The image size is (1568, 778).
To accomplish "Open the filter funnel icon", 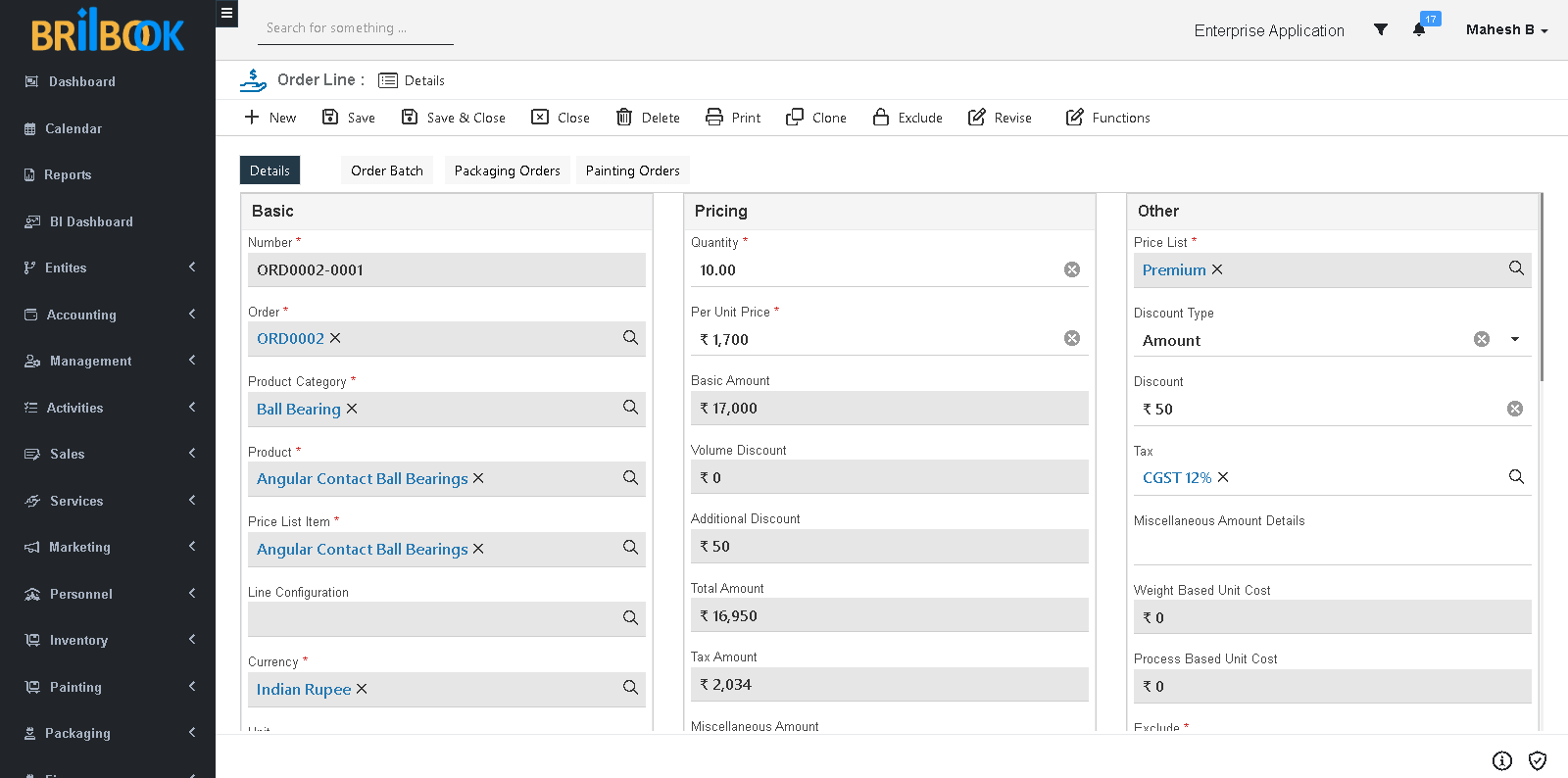I will (1381, 29).
